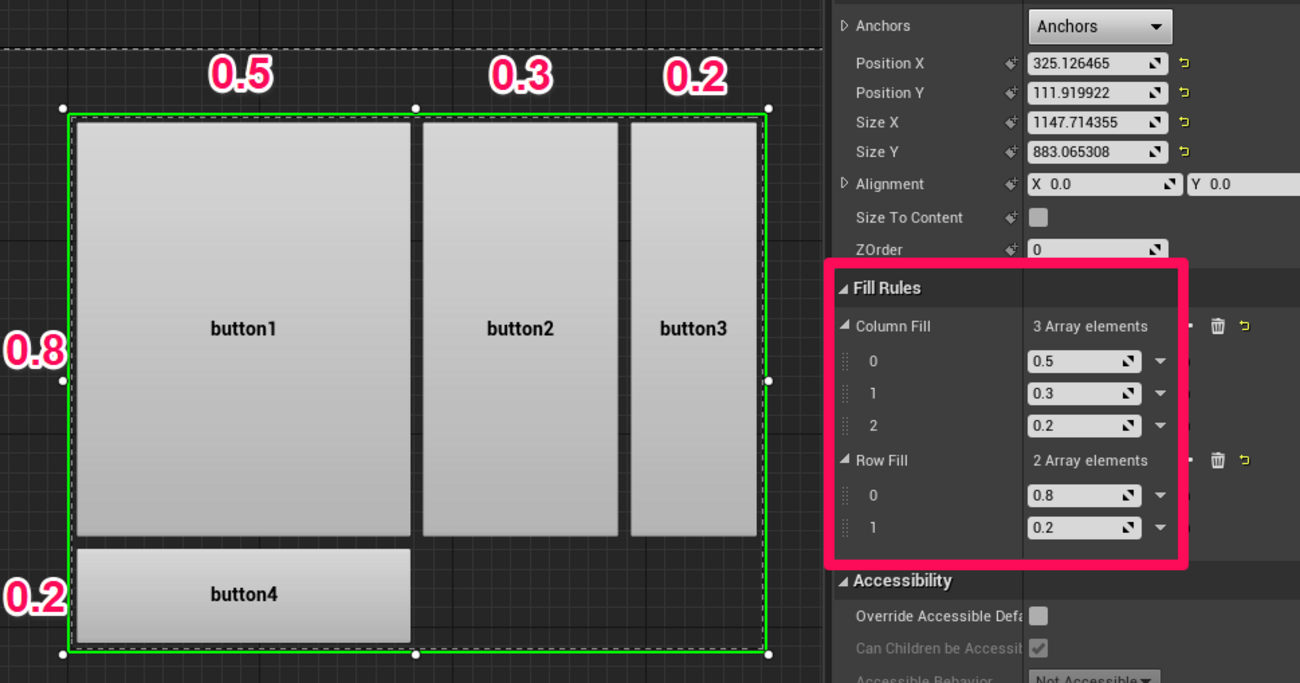Open the Accessible Behavior dropdown
Viewport: 1300px width, 683px height.
(1093, 677)
